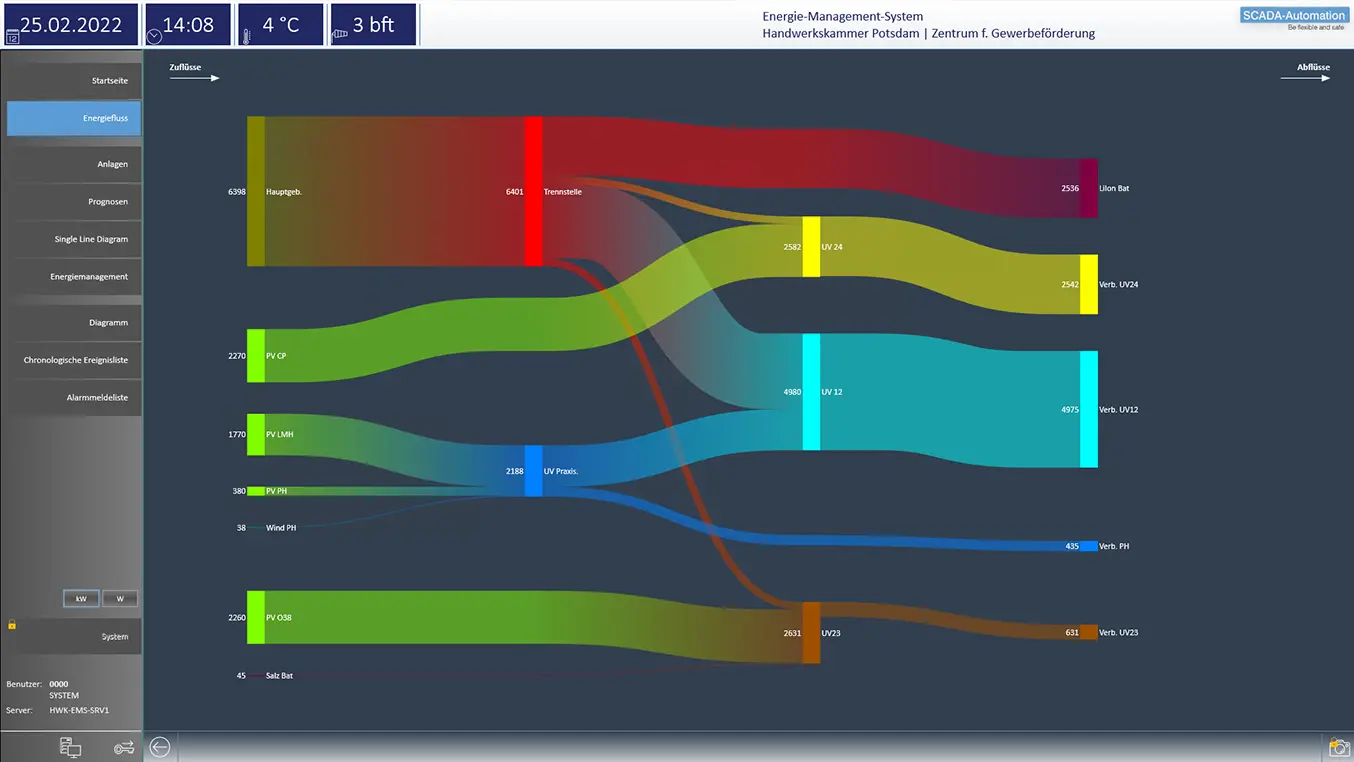1354x762 pixels.
Task: Select the blue Verb. PH bar
Action: tap(1089, 546)
